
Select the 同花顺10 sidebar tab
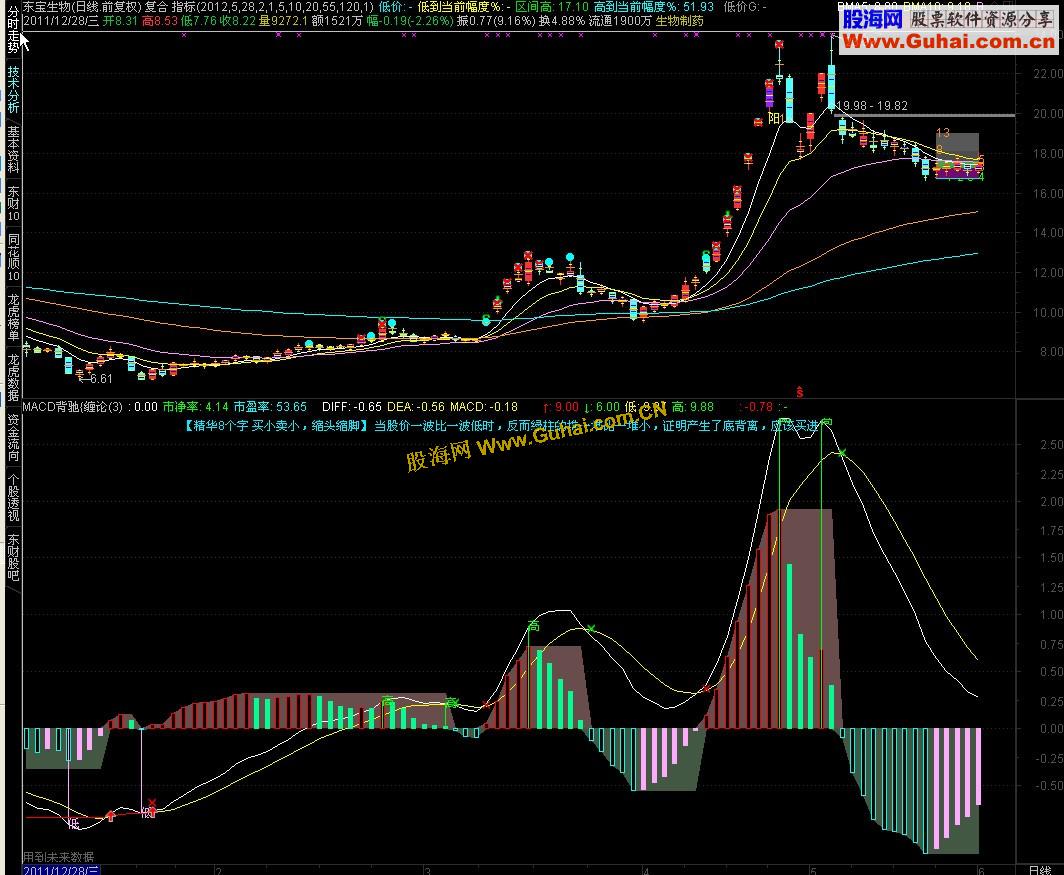point(13,257)
